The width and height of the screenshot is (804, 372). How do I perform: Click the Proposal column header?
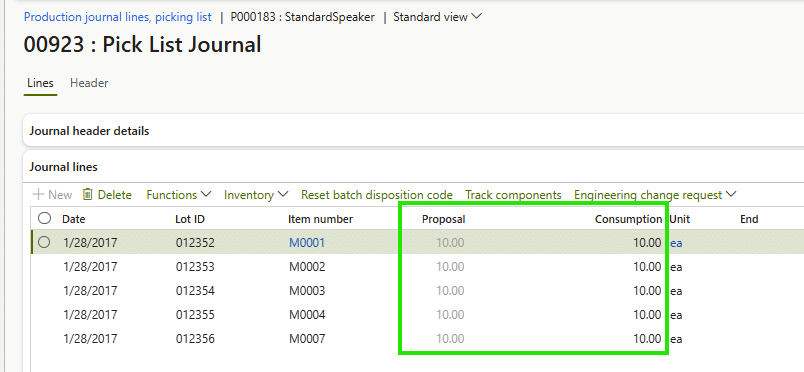click(444, 219)
